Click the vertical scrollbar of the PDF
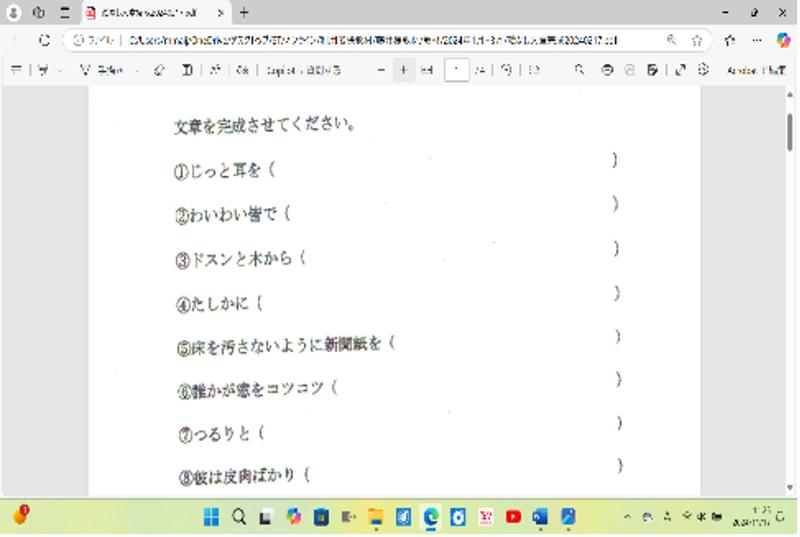This screenshot has width=800, height=537. coord(791,130)
